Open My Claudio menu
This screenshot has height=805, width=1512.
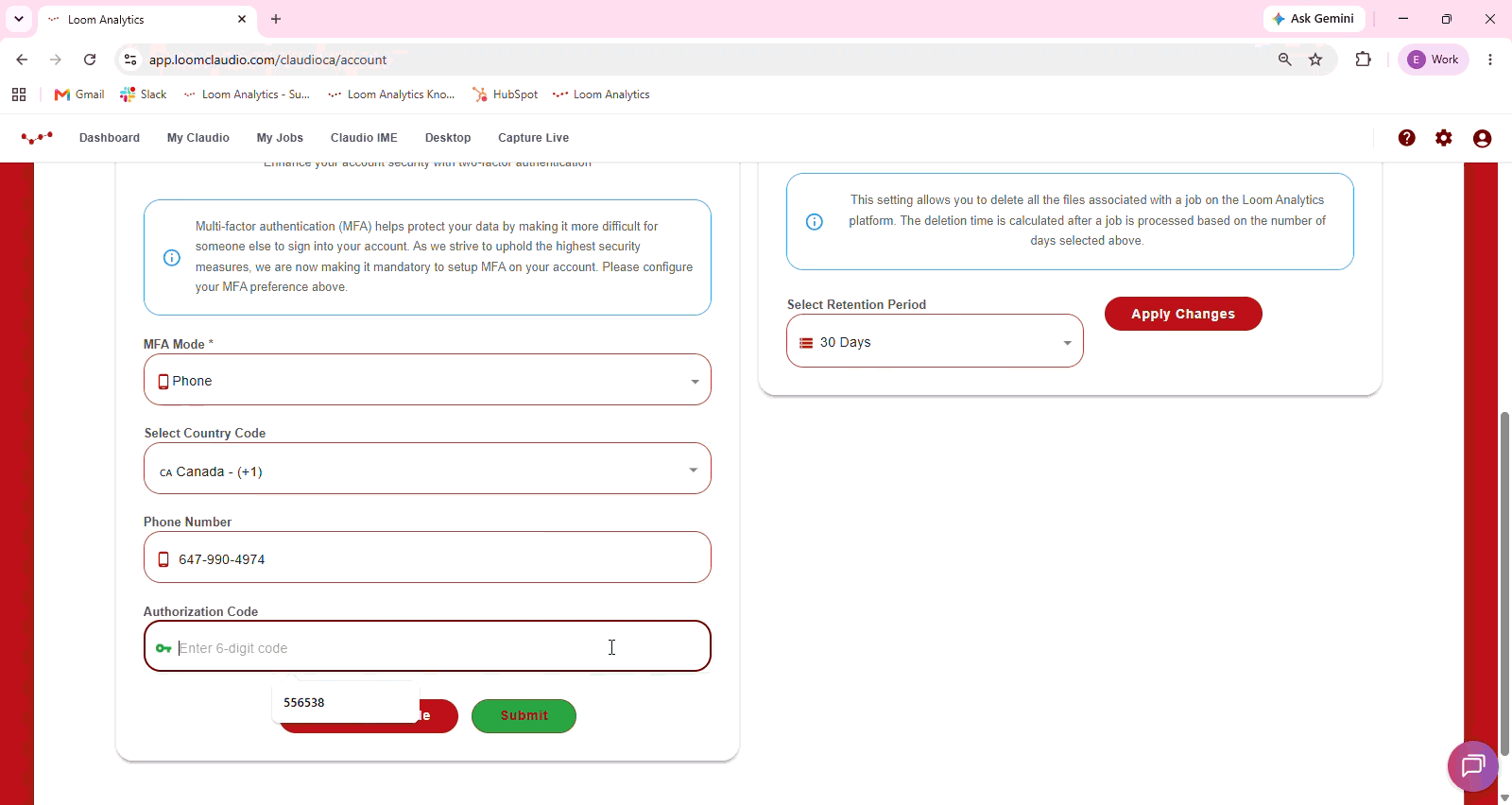pos(198,138)
